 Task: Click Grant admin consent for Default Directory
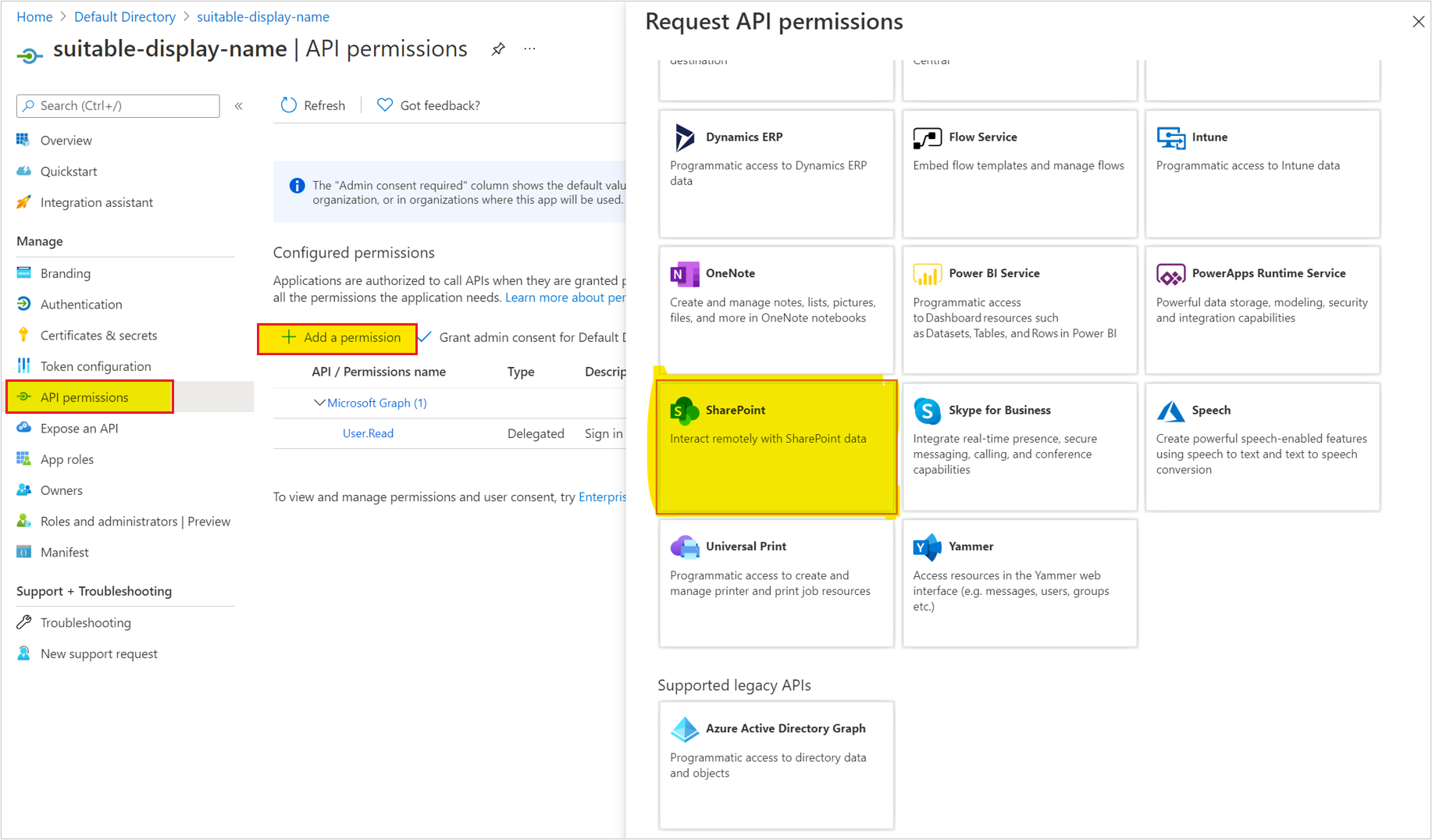click(523, 337)
